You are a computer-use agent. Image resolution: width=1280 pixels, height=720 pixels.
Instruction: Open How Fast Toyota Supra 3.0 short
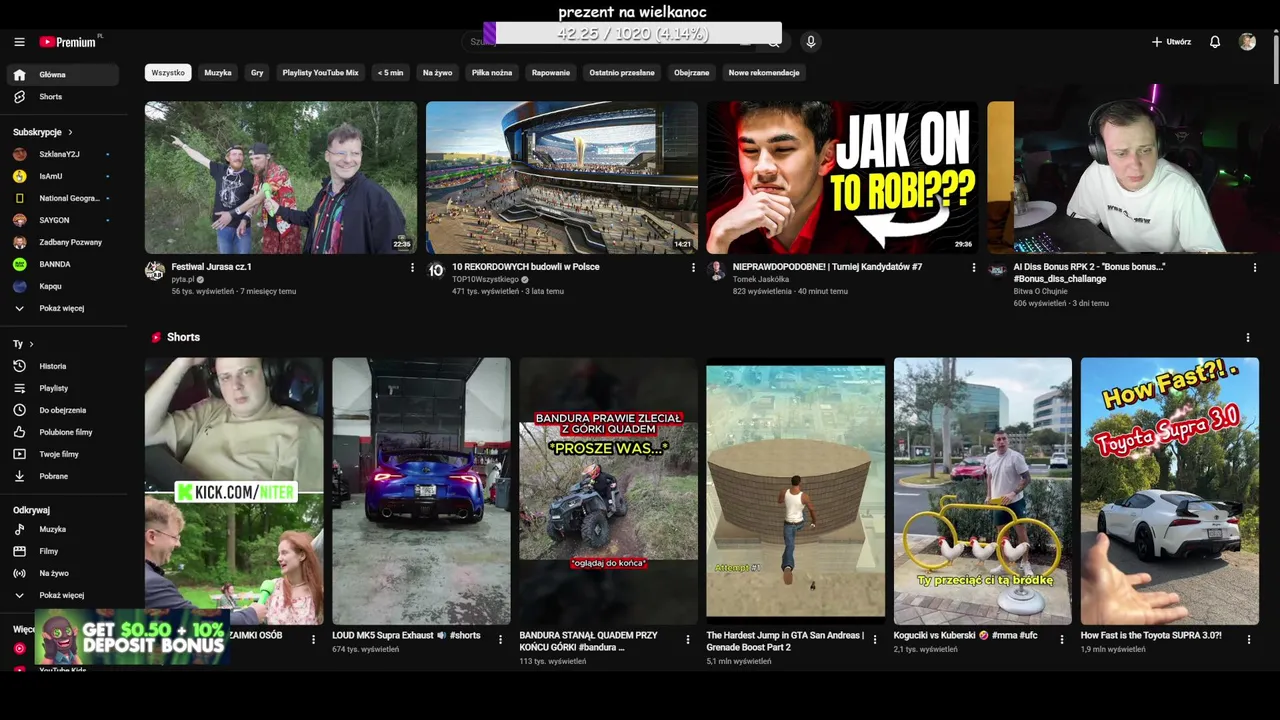click(1170, 491)
